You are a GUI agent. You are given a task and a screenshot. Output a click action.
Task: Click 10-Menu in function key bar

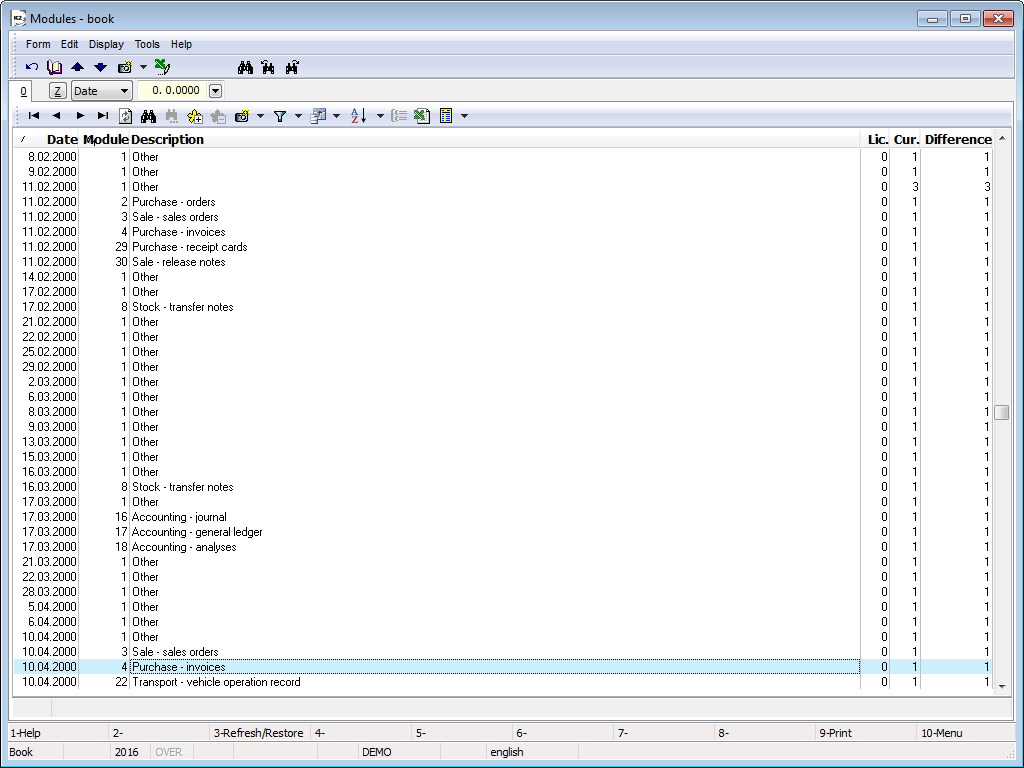point(942,733)
